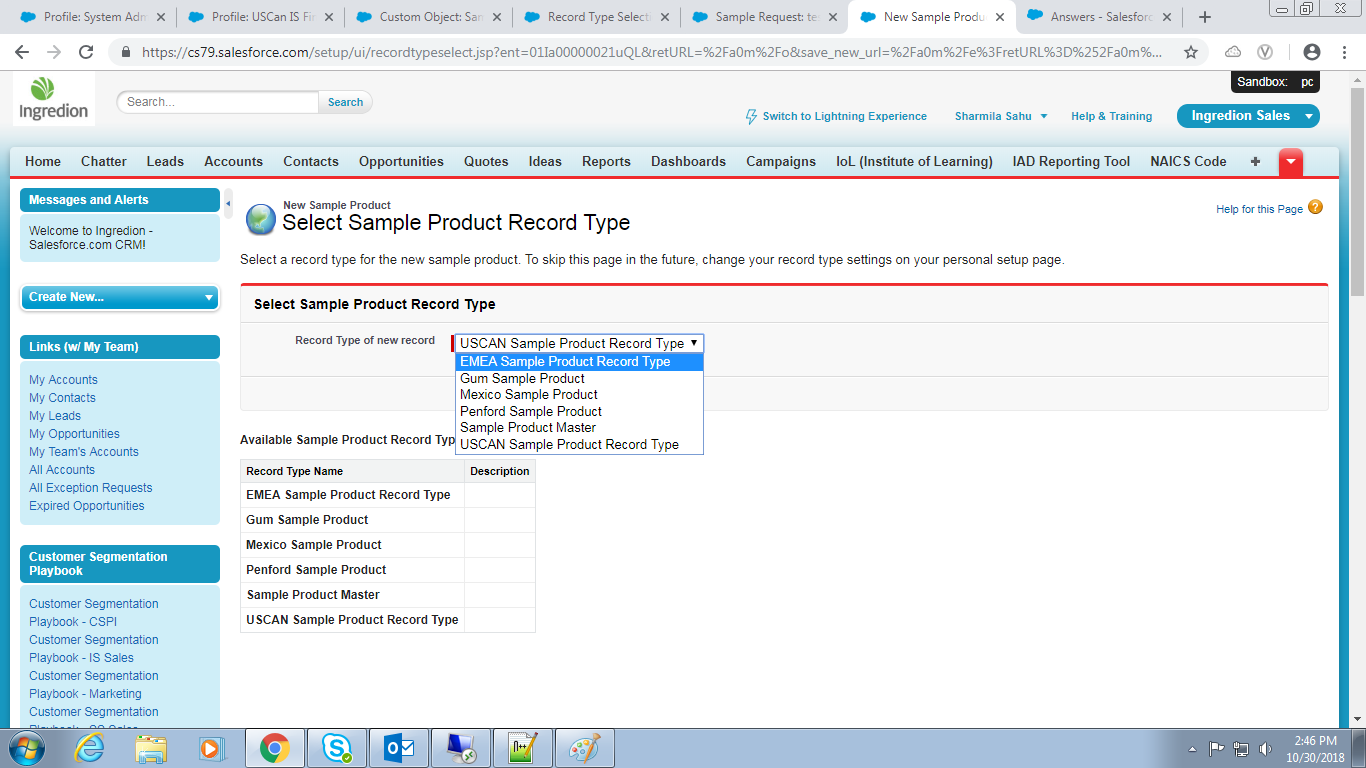
Task: Choose Mexico Sample Product option
Action: tap(579, 395)
